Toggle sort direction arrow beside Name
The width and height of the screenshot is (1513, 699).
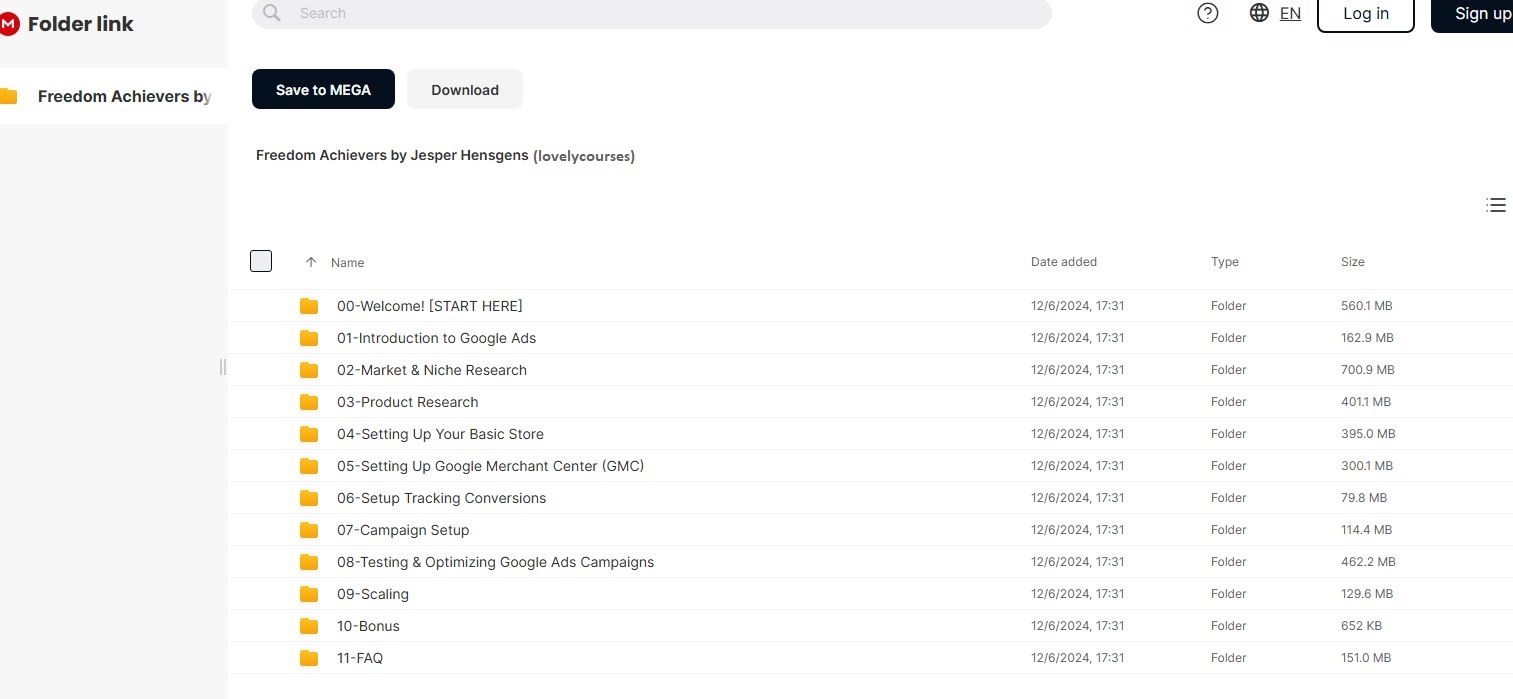311,262
